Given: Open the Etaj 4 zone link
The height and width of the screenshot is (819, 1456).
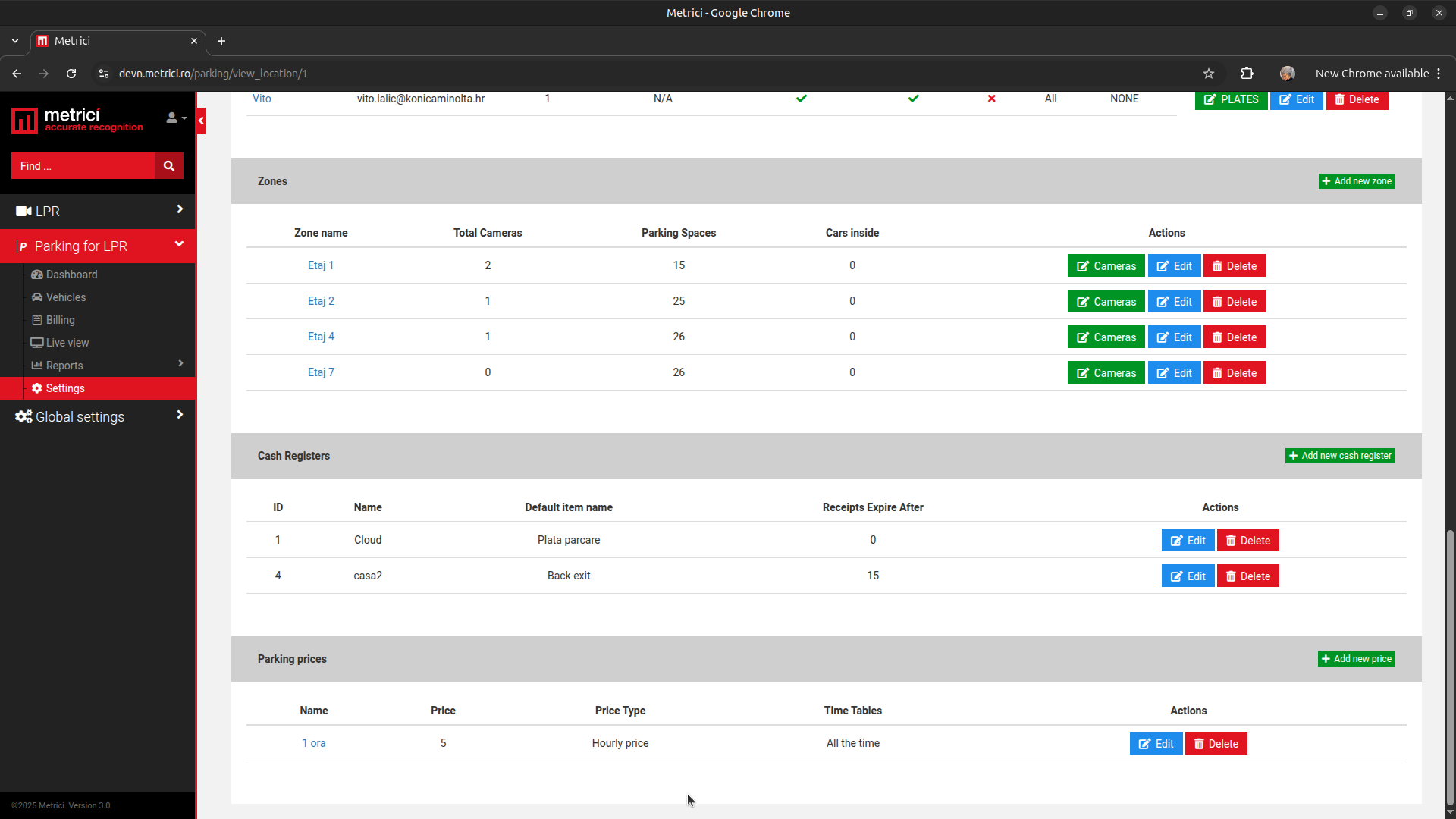Looking at the screenshot, I should pos(321,337).
